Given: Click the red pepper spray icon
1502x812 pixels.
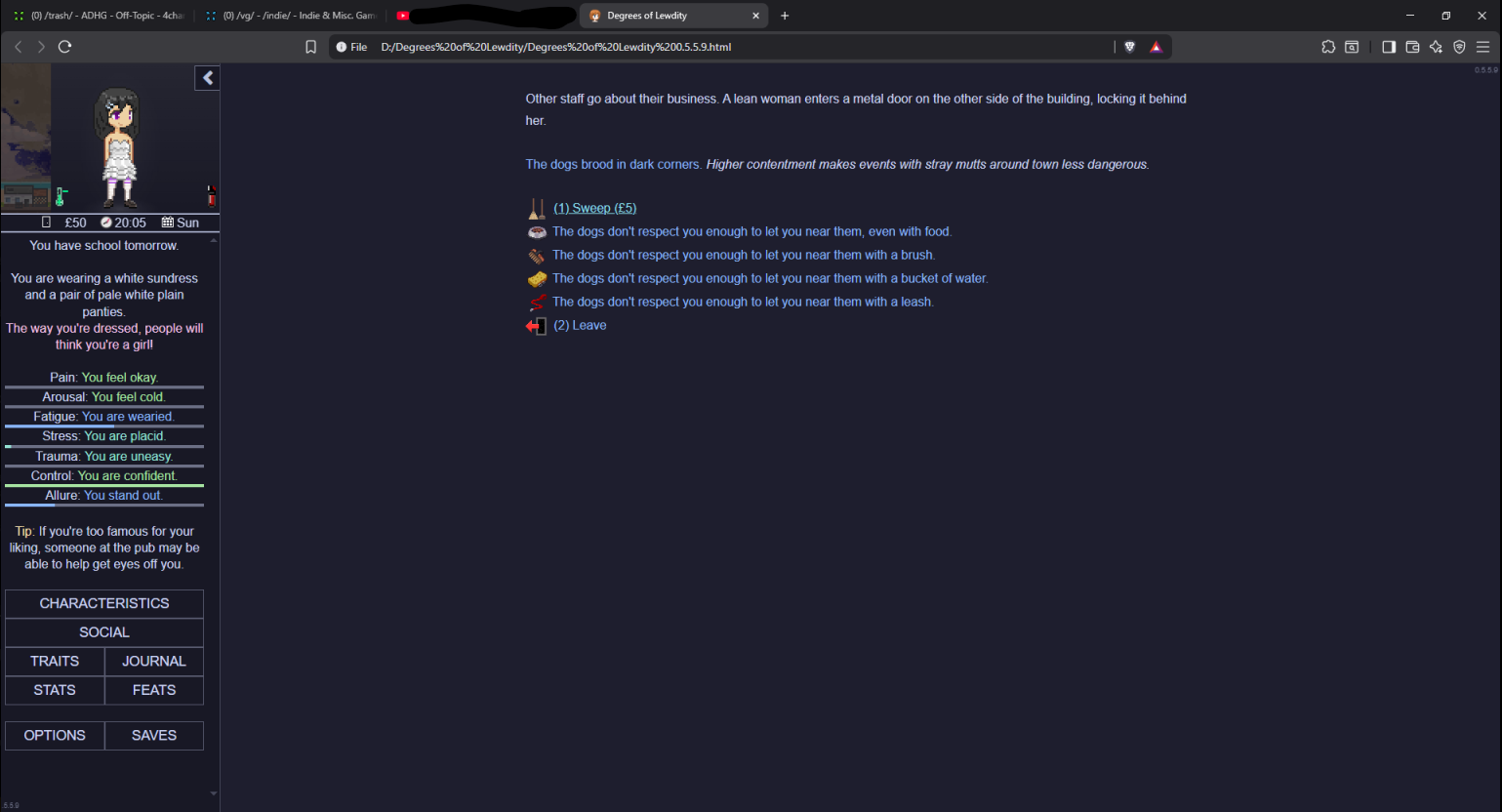Looking at the screenshot, I should [211, 195].
